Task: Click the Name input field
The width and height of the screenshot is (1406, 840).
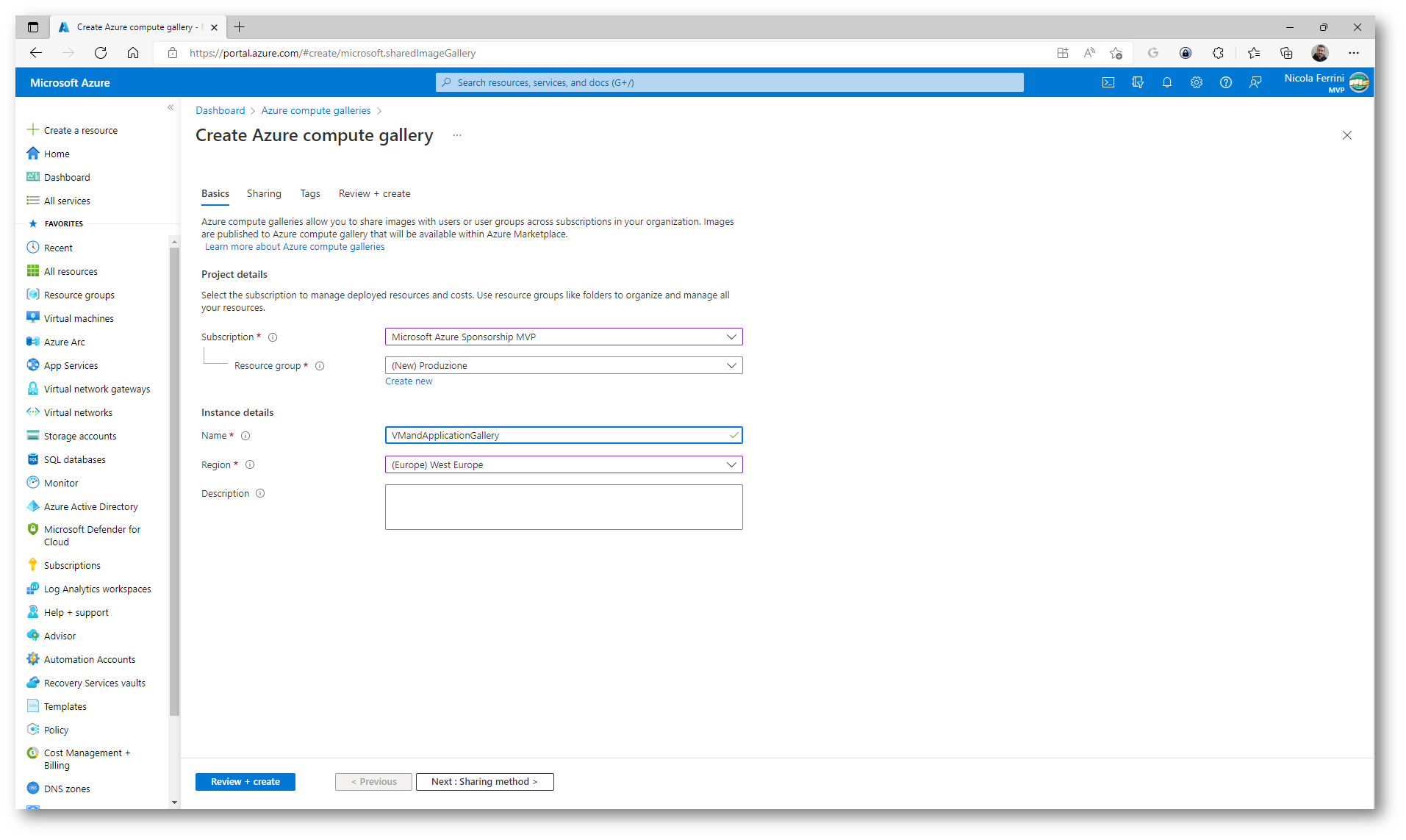Action: point(564,435)
